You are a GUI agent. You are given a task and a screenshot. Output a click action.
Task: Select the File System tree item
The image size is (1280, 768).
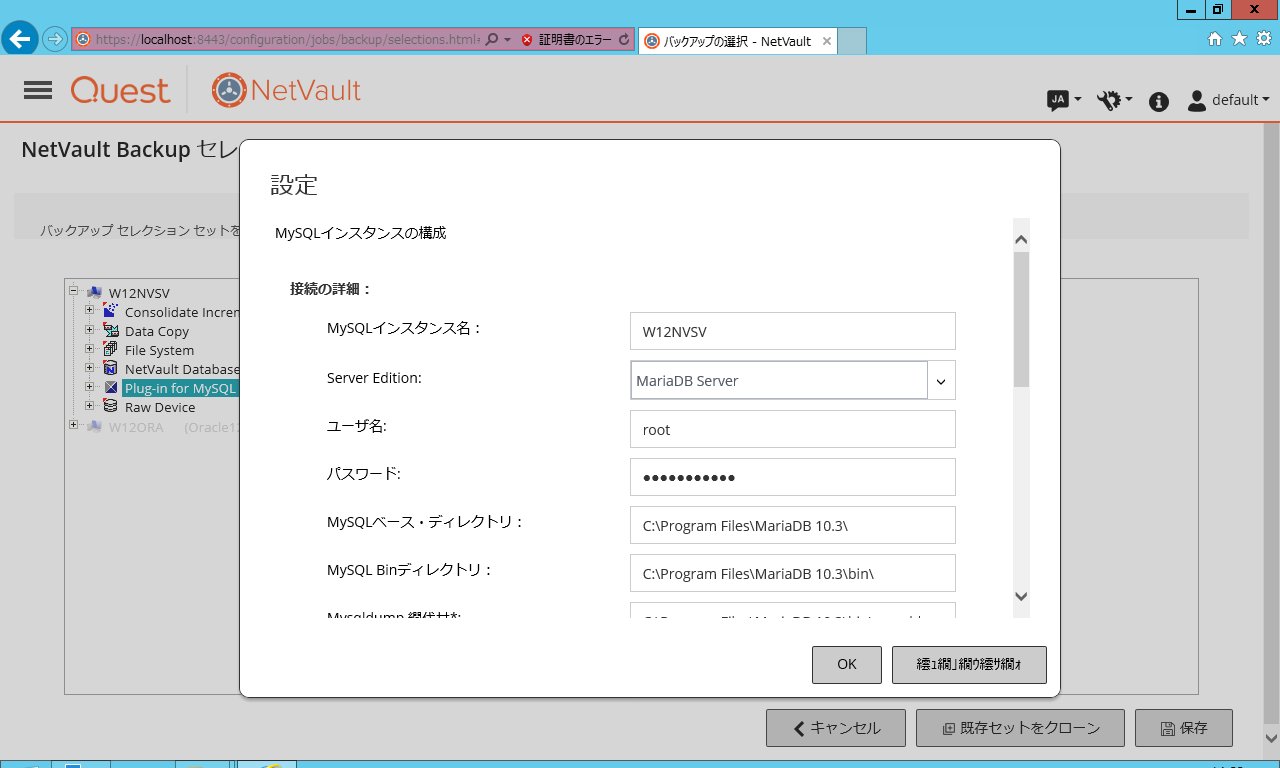click(160, 350)
